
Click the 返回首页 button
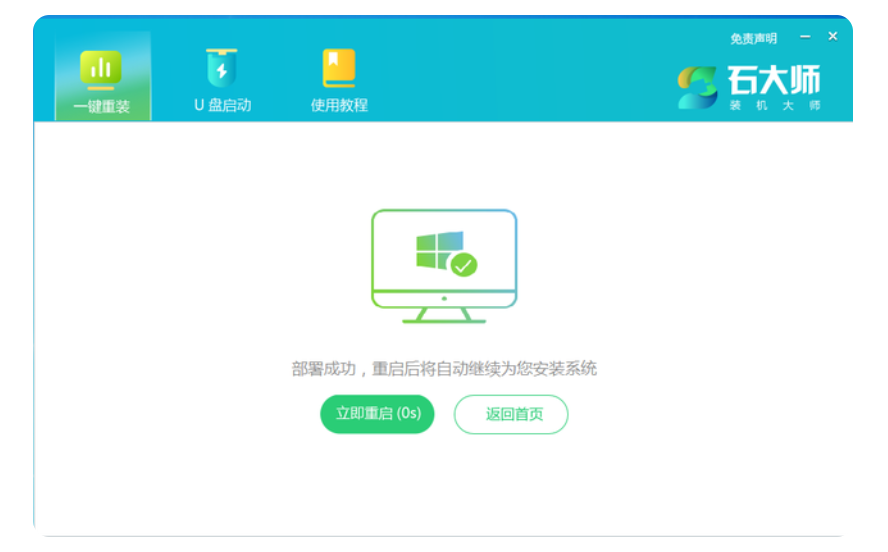511,414
